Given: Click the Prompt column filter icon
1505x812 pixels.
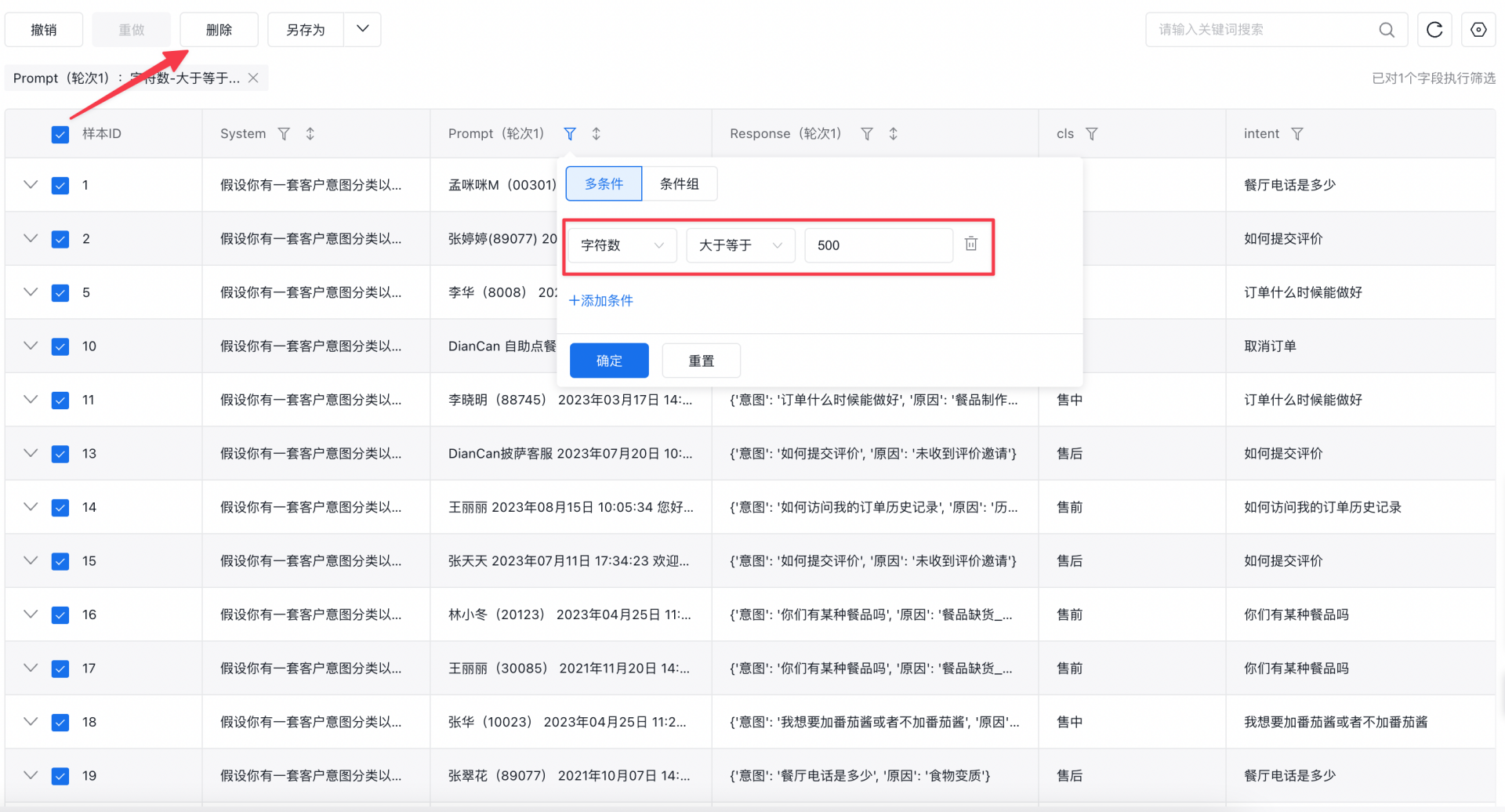Looking at the screenshot, I should pos(570,134).
